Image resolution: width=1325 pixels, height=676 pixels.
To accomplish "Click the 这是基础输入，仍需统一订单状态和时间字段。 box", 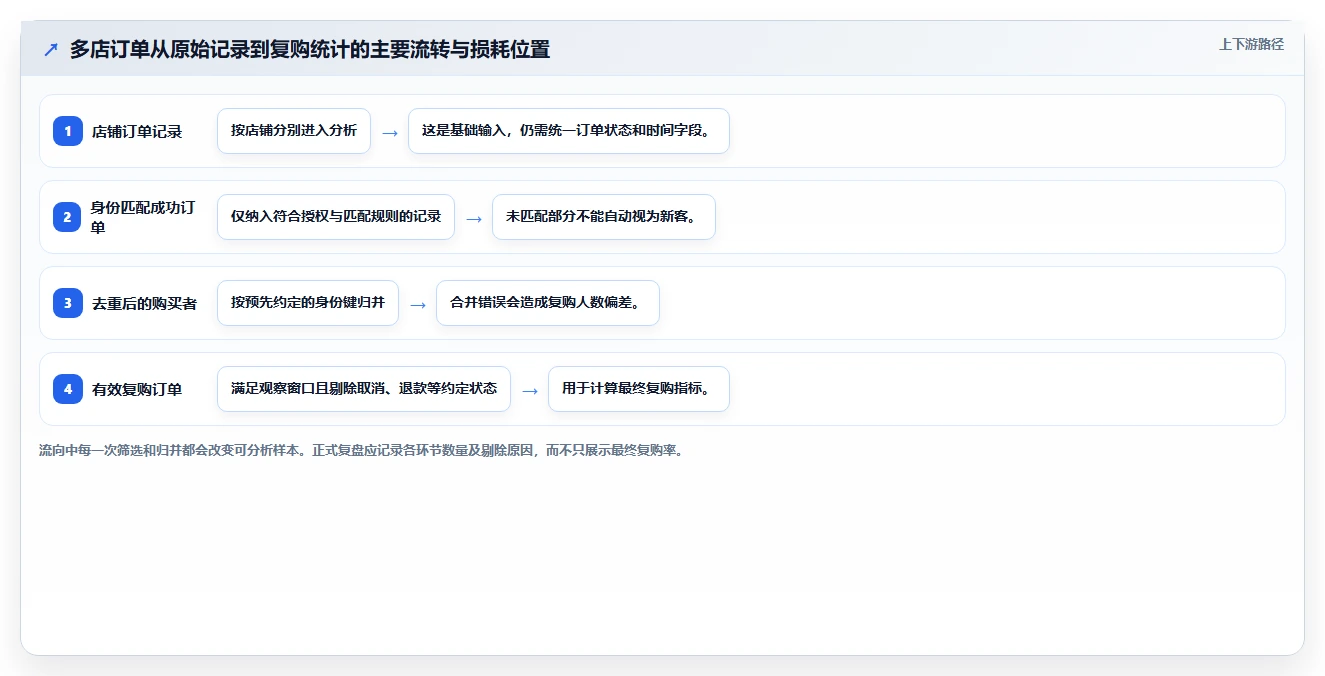I will point(569,131).
